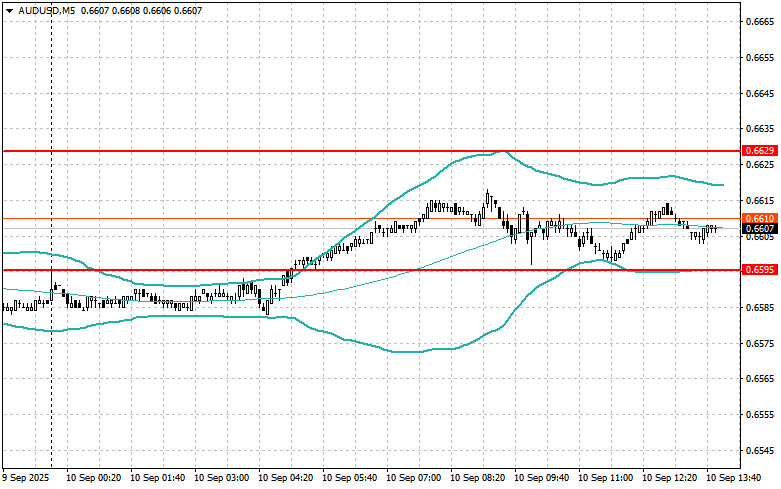Select the red 0.6629 price level label
The width and height of the screenshot is (781, 489).
pos(760,150)
